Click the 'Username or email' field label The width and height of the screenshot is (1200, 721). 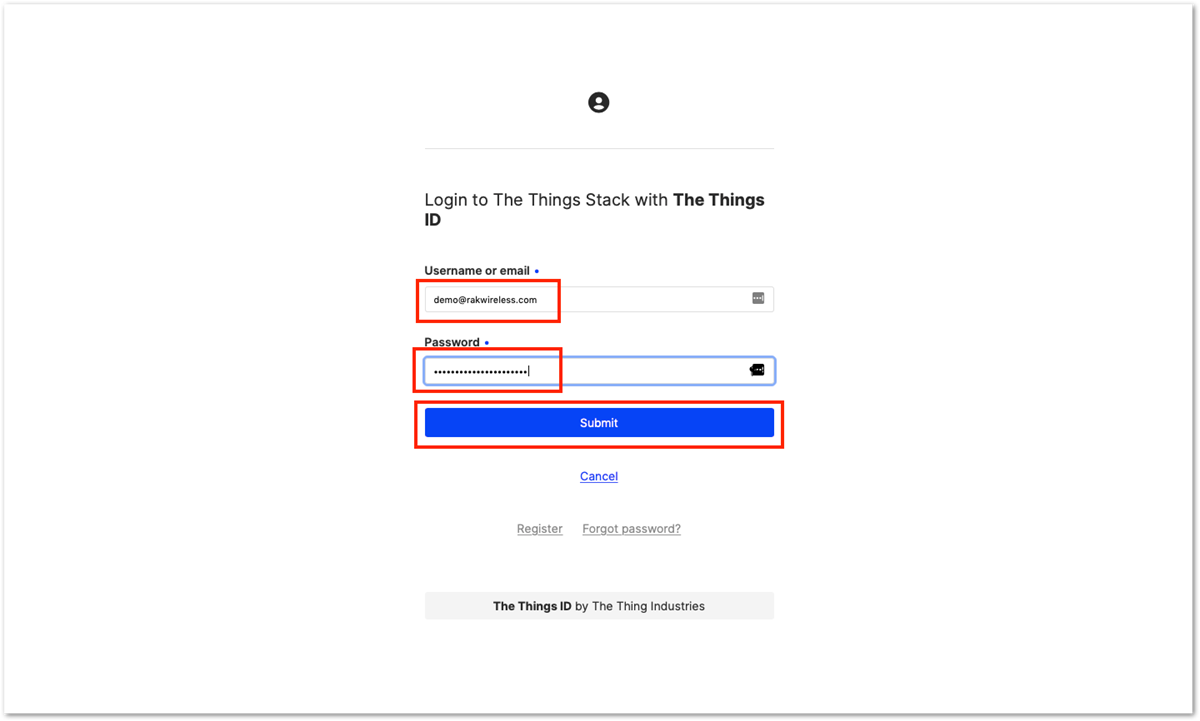477,271
